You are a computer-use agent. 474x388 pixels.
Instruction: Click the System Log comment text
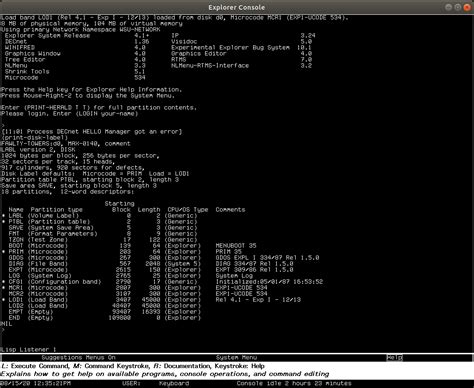pyautogui.click(x=234, y=276)
